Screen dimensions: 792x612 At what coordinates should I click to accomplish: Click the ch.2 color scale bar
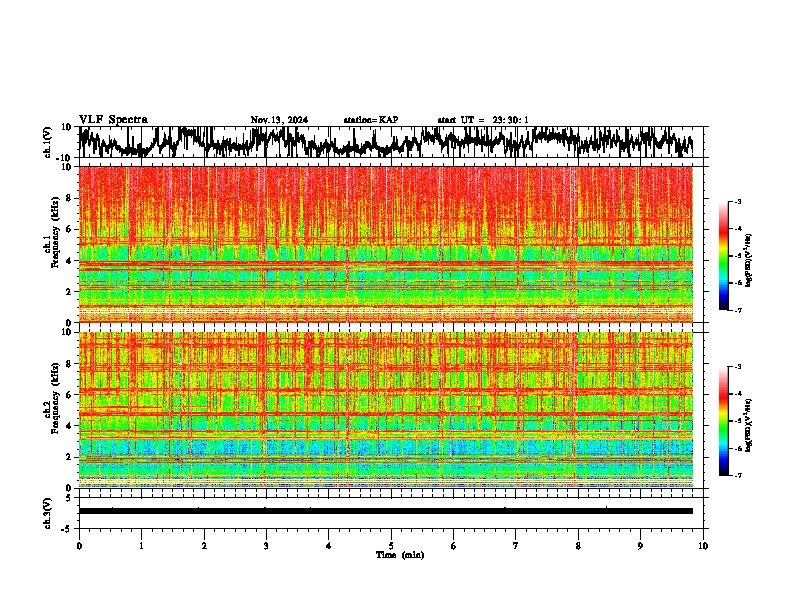click(x=723, y=421)
